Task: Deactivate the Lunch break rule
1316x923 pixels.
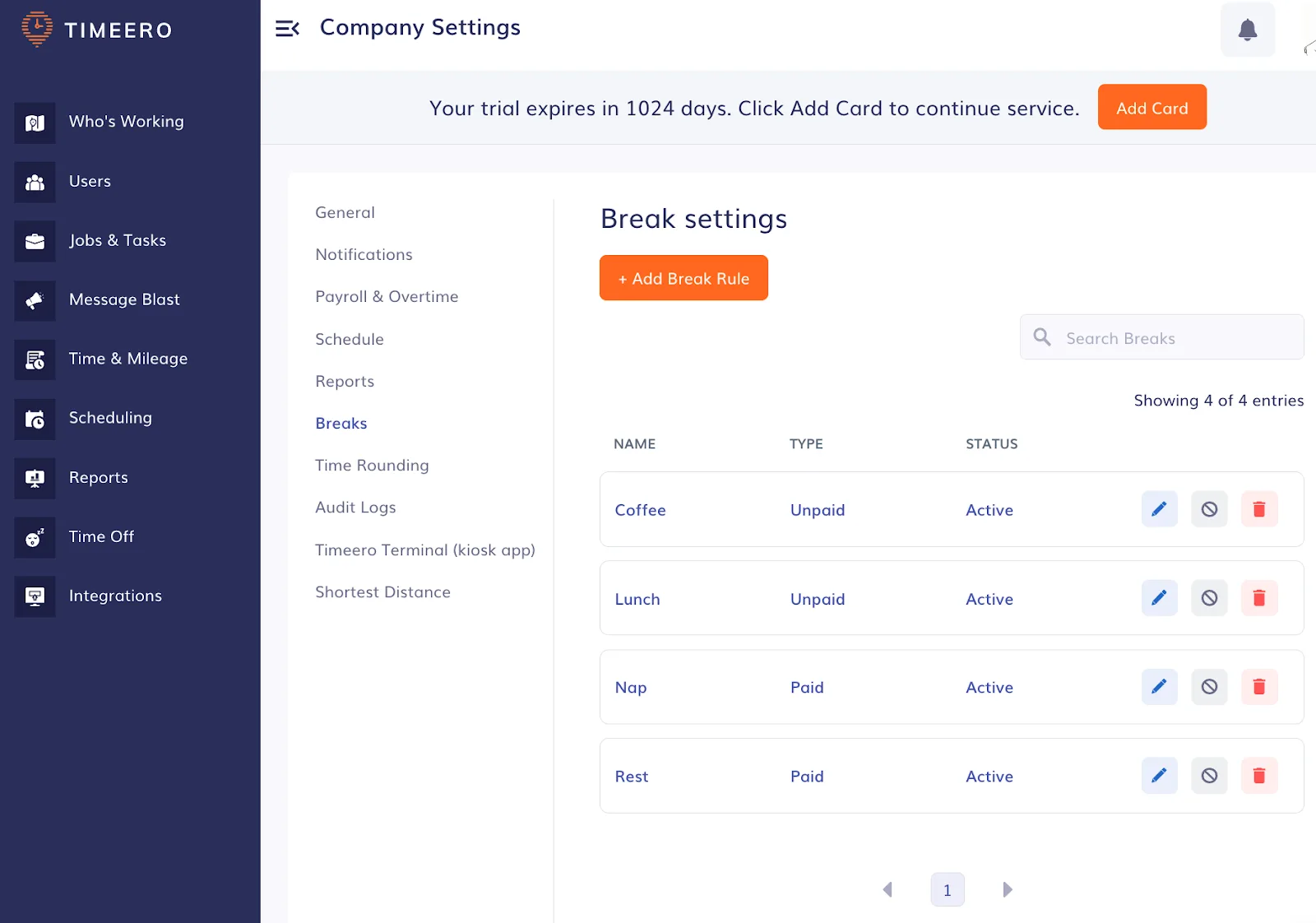Action: (x=1209, y=598)
